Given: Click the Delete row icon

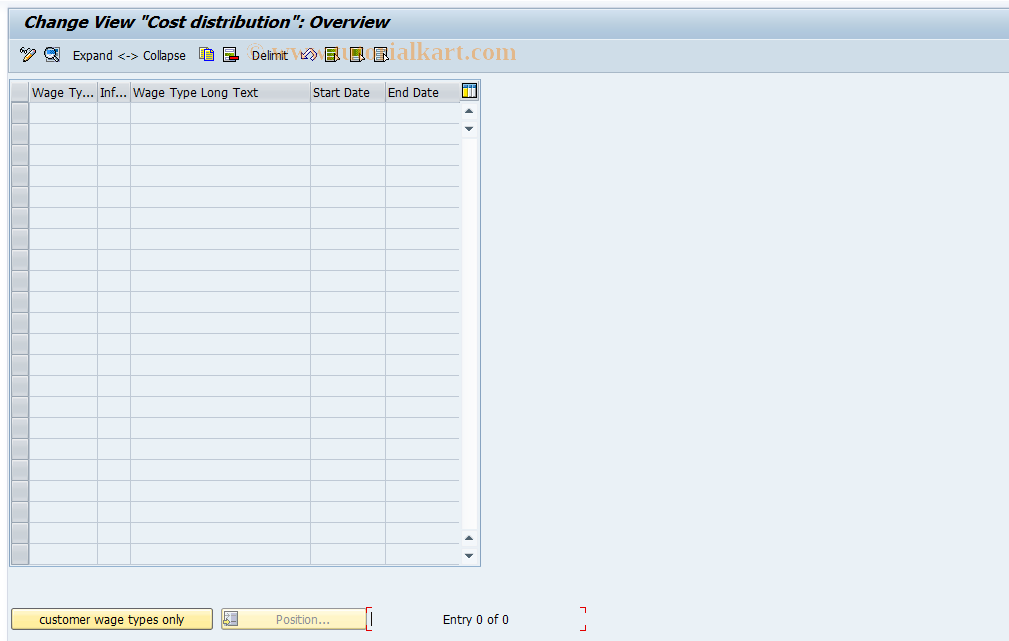Looking at the screenshot, I should tap(230, 55).
